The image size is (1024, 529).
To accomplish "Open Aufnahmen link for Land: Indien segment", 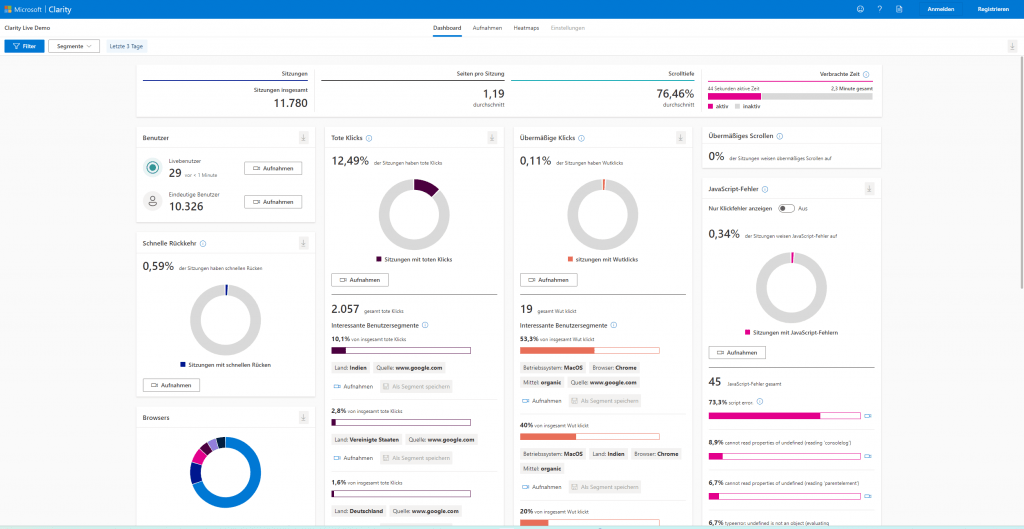I will (x=353, y=387).
